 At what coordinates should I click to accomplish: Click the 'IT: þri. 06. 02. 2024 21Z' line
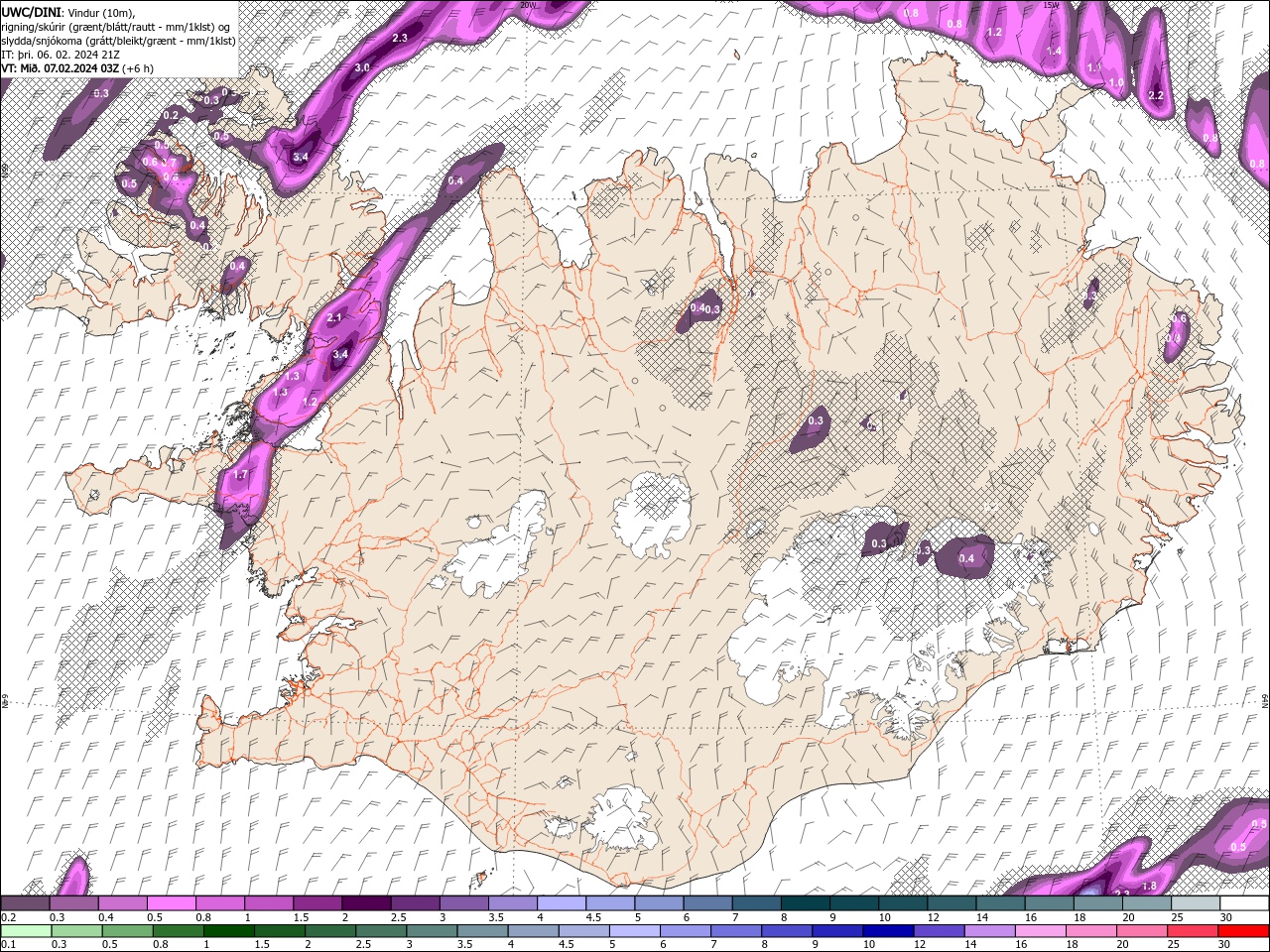click(62, 55)
